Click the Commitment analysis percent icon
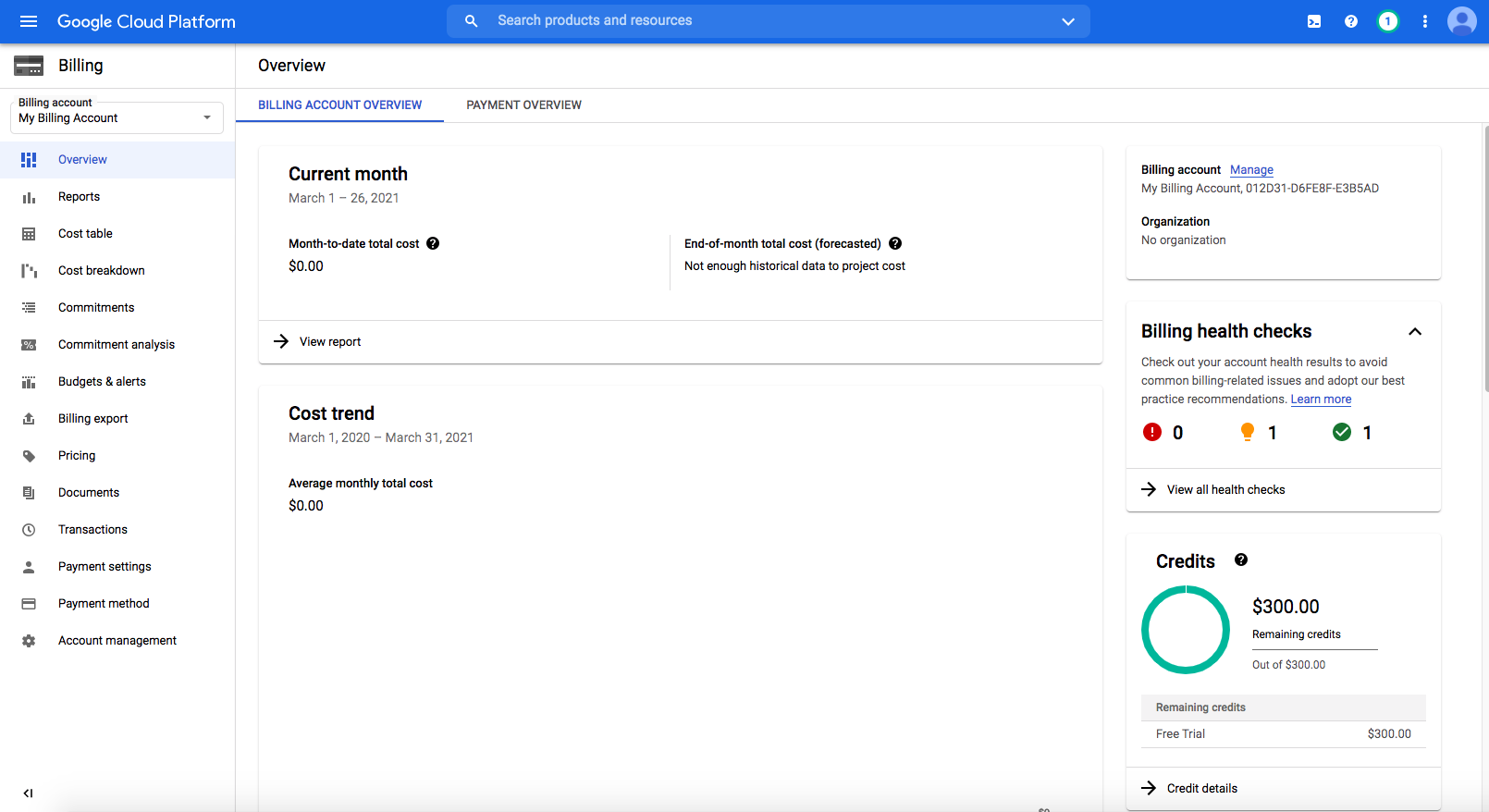The image size is (1489, 812). click(29, 345)
